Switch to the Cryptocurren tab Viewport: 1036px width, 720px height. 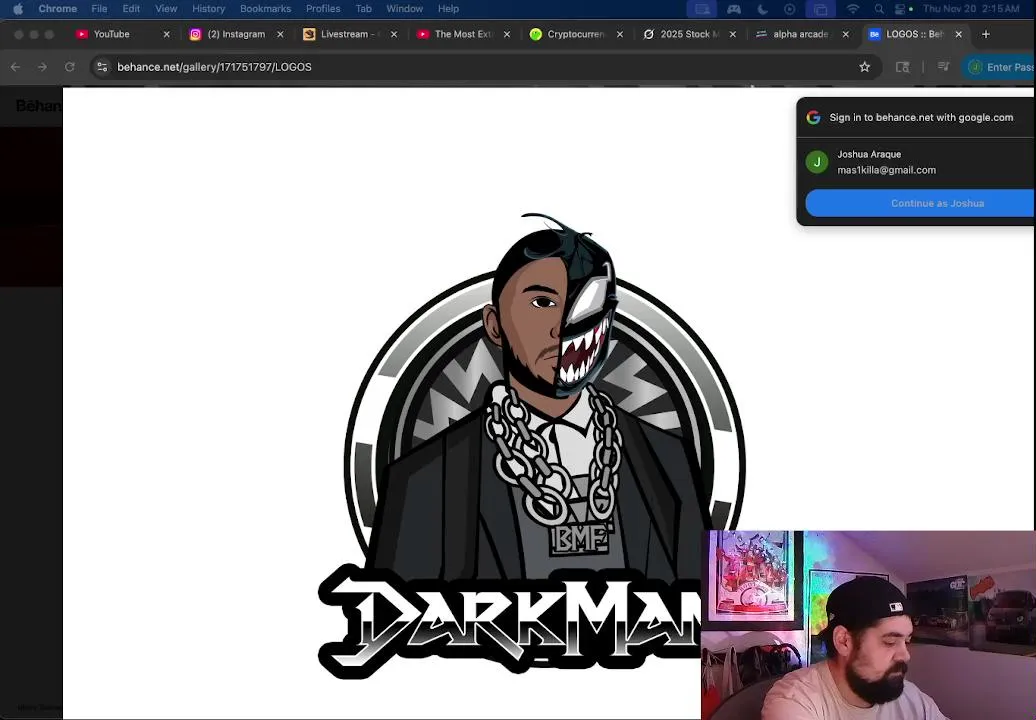click(575, 34)
